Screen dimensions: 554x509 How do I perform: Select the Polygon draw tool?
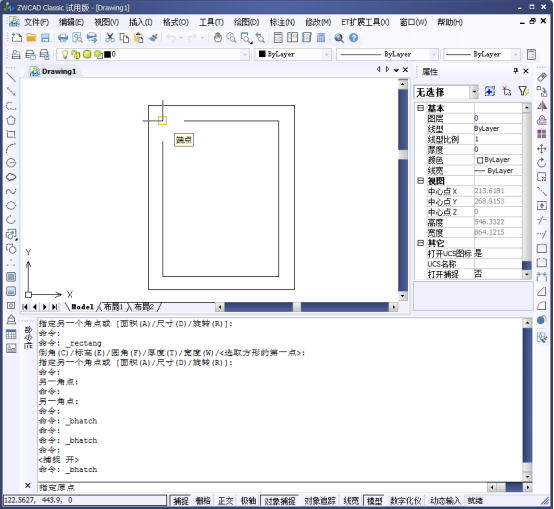[x=11, y=120]
